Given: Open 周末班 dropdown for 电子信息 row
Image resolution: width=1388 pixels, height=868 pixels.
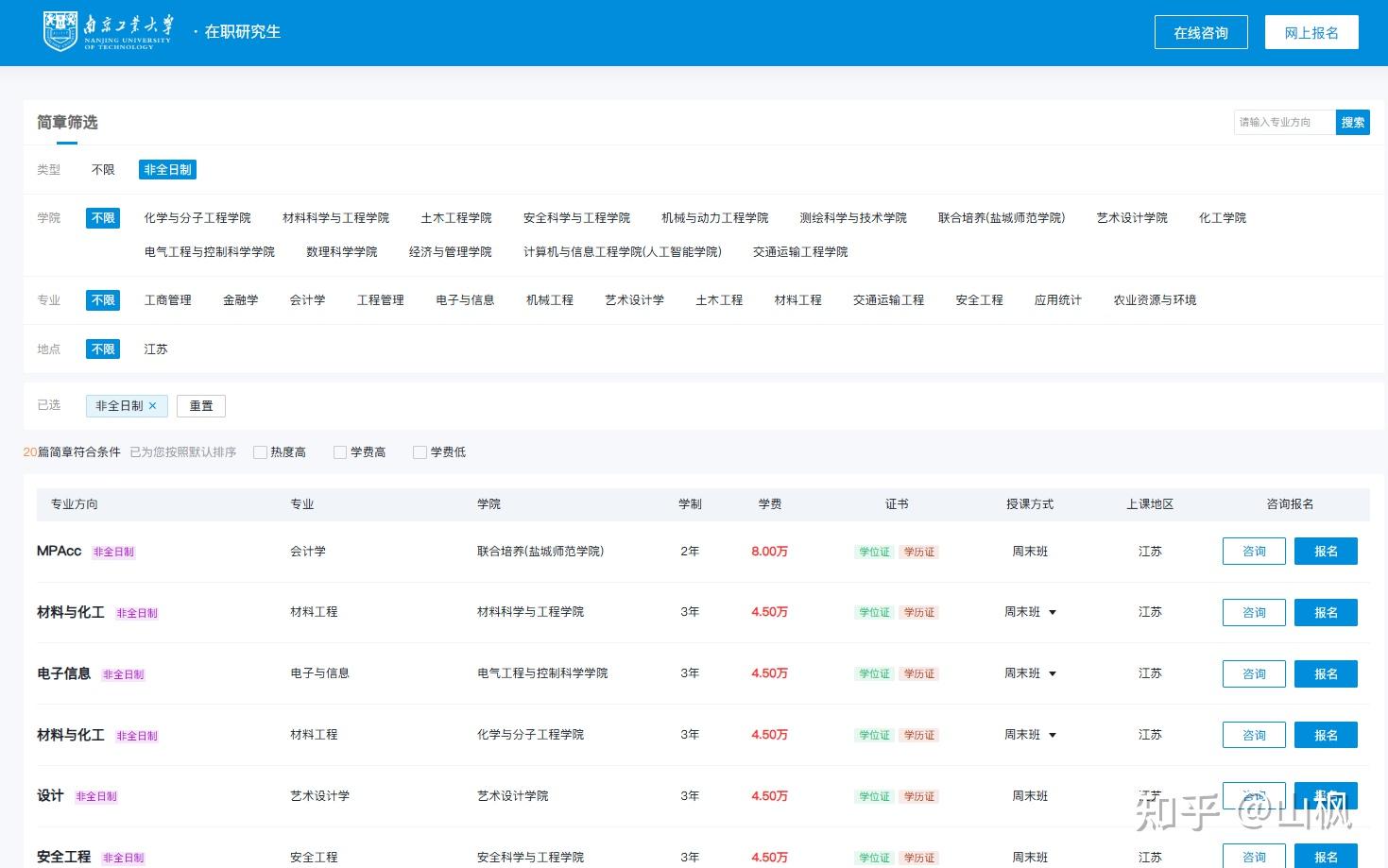Looking at the screenshot, I should [1031, 673].
